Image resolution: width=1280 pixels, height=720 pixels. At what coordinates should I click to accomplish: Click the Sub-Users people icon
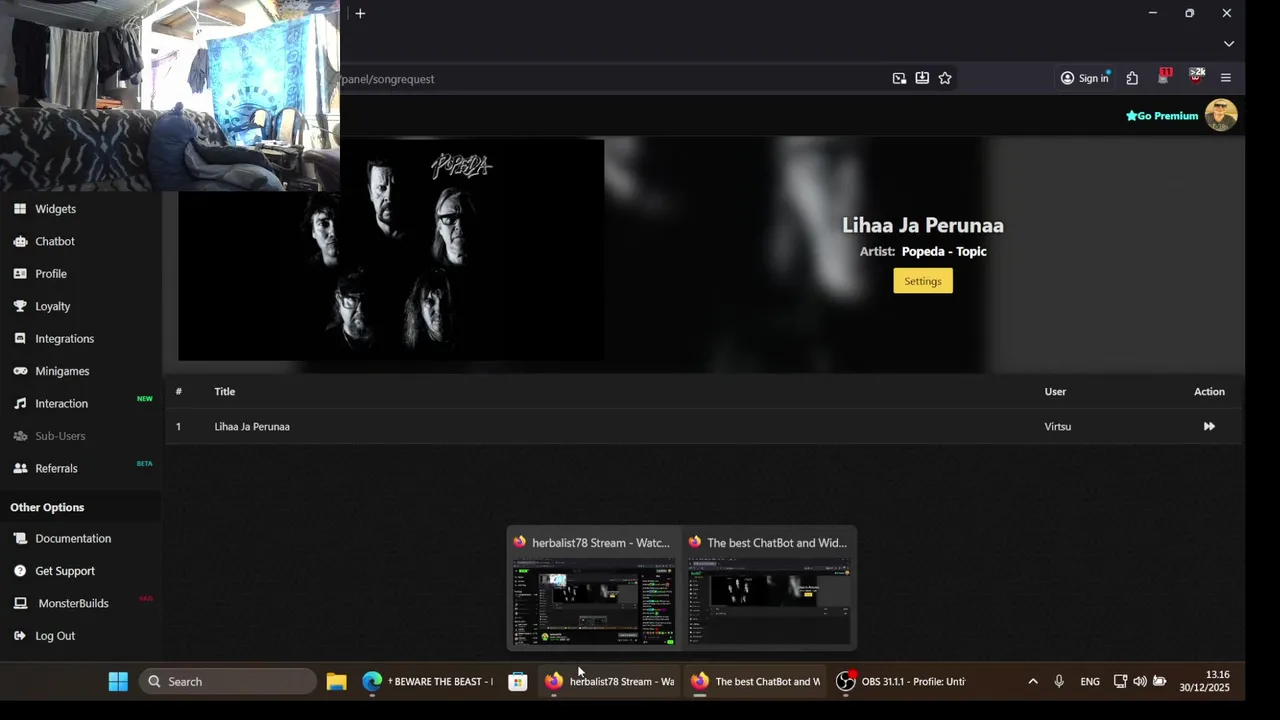(20, 436)
